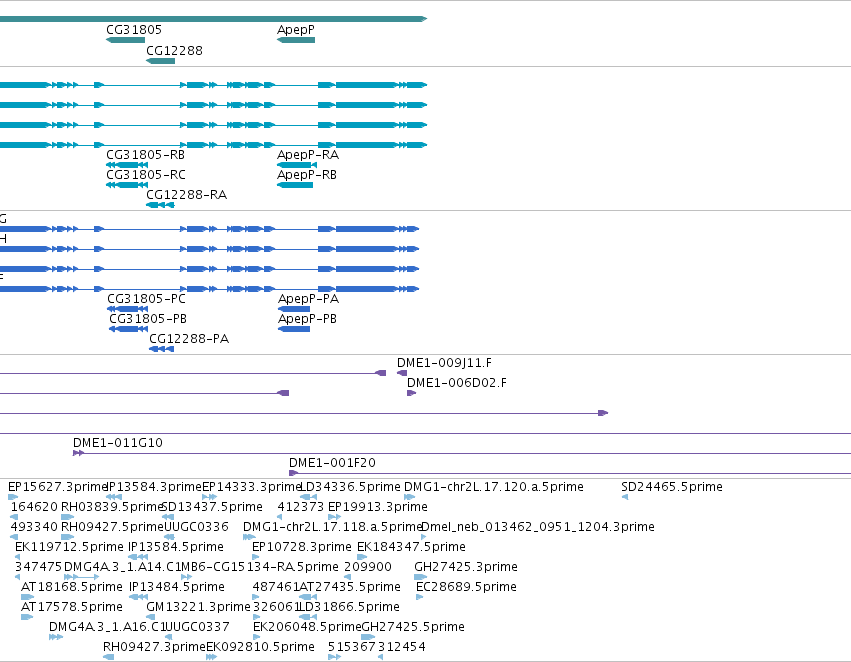Open transcript CG12288-RA label
Image resolution: width=851 pixels, height=662 pixels.
[187, 195]
